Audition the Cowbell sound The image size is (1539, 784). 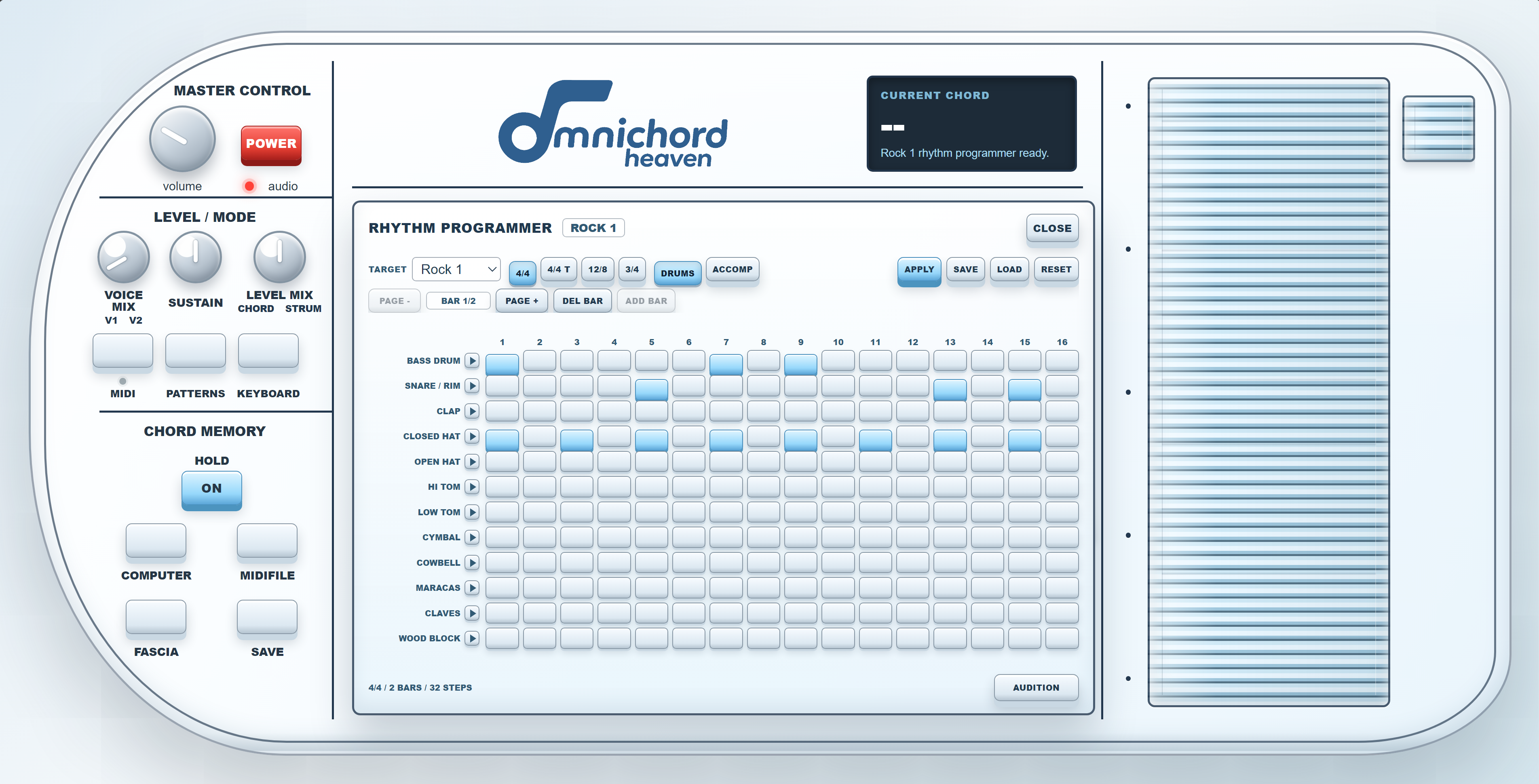[x=472, y=563]
